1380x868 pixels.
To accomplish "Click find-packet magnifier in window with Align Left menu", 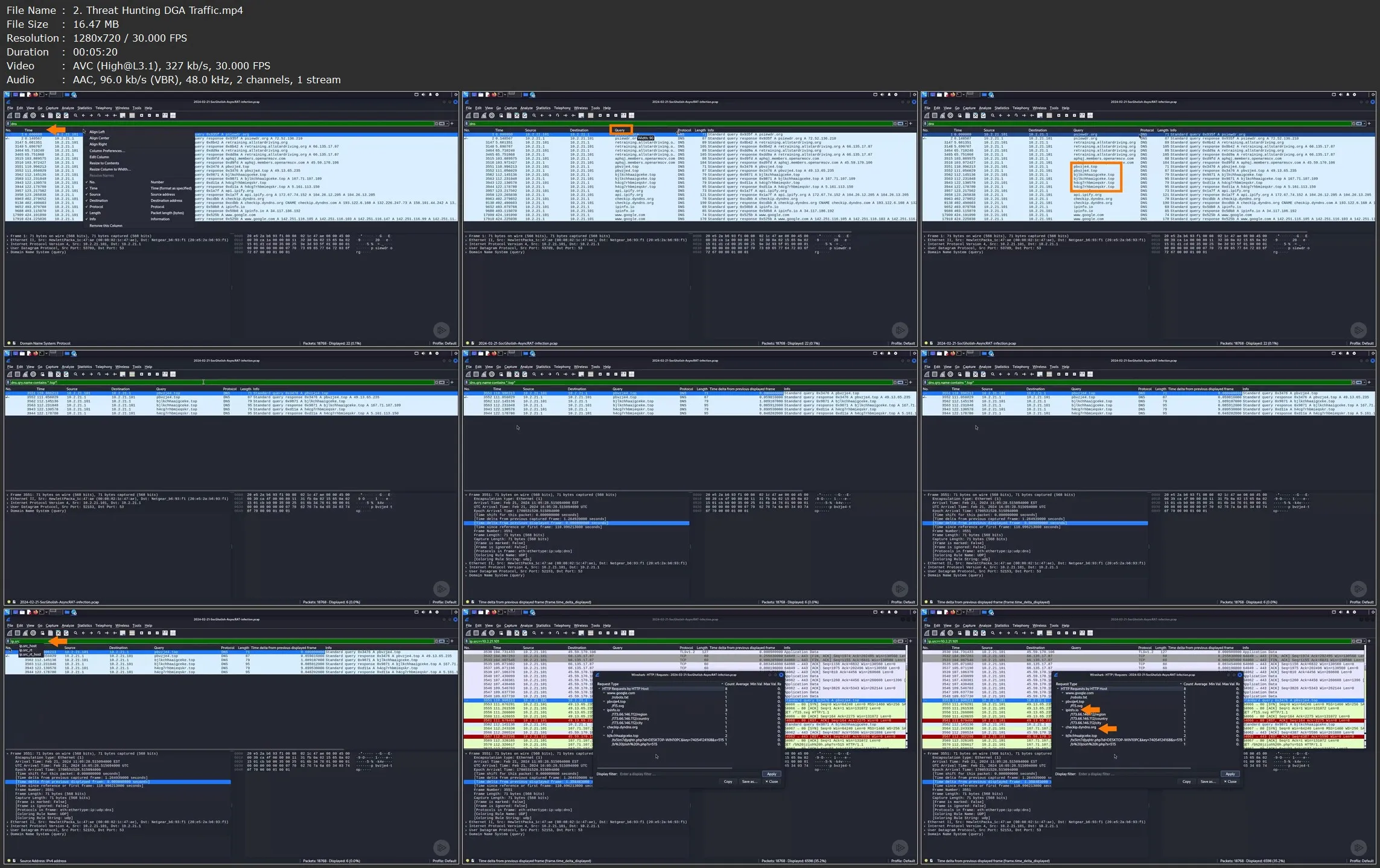I will (75, 115).
